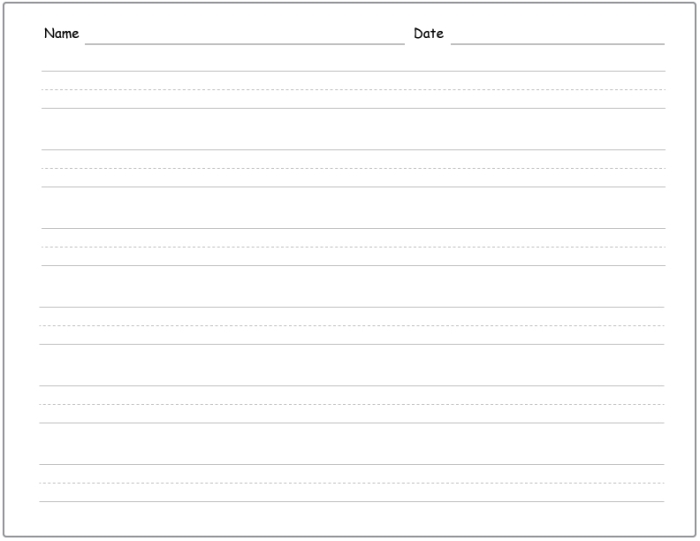Click the Name label text
Screen dimensions: 700x541
pos(61,33)
